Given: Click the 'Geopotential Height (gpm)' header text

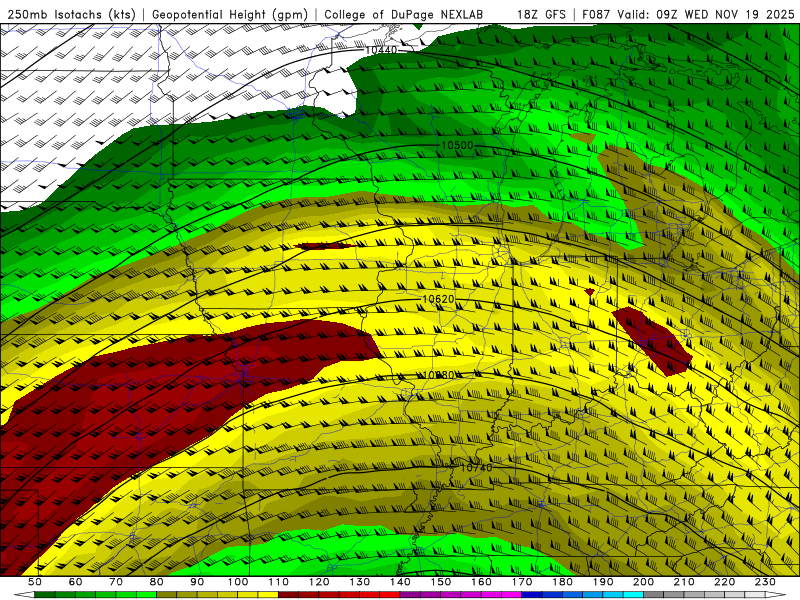Looking at the screenshot, I should tap(230, 15).
